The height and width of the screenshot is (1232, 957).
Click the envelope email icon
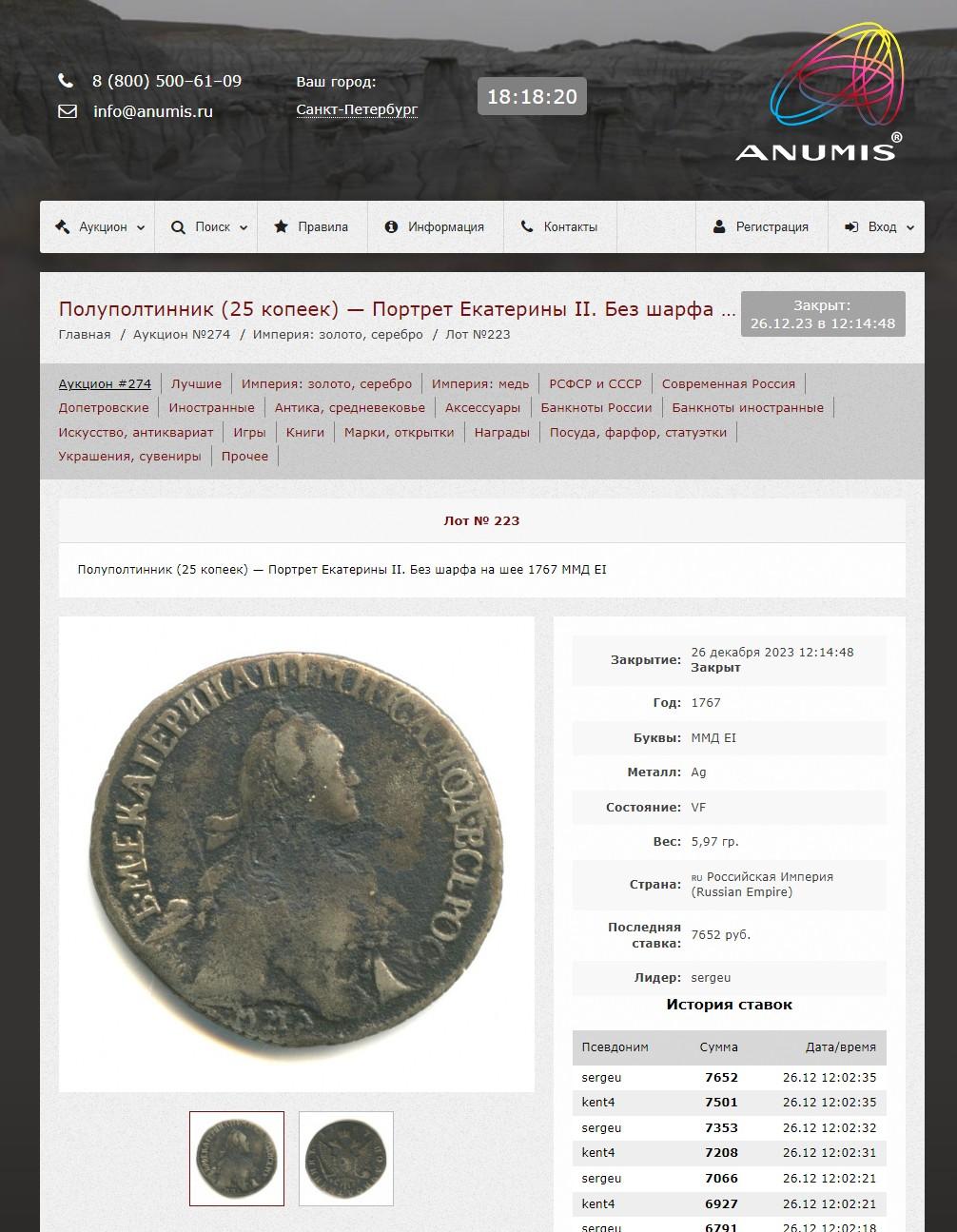(67, 111)
